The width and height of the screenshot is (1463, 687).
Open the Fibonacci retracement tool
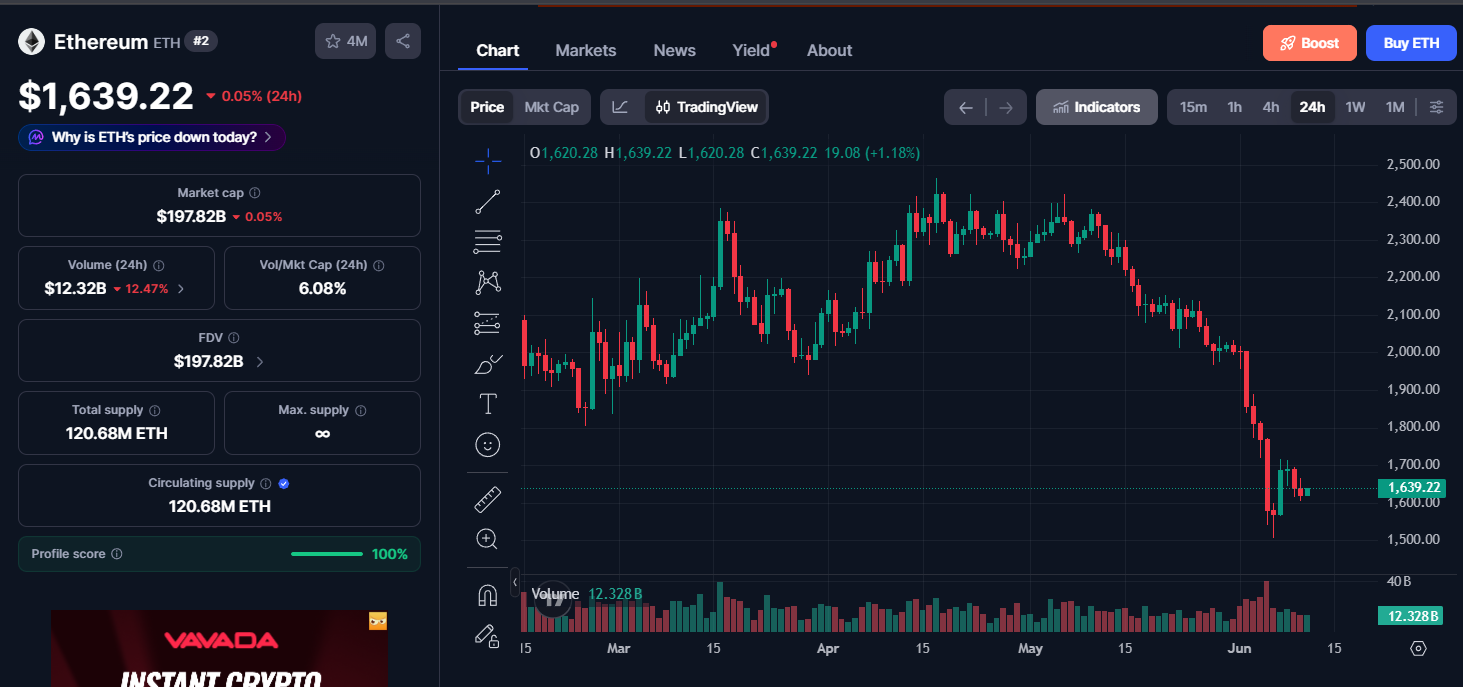click(x=488, y=241)
